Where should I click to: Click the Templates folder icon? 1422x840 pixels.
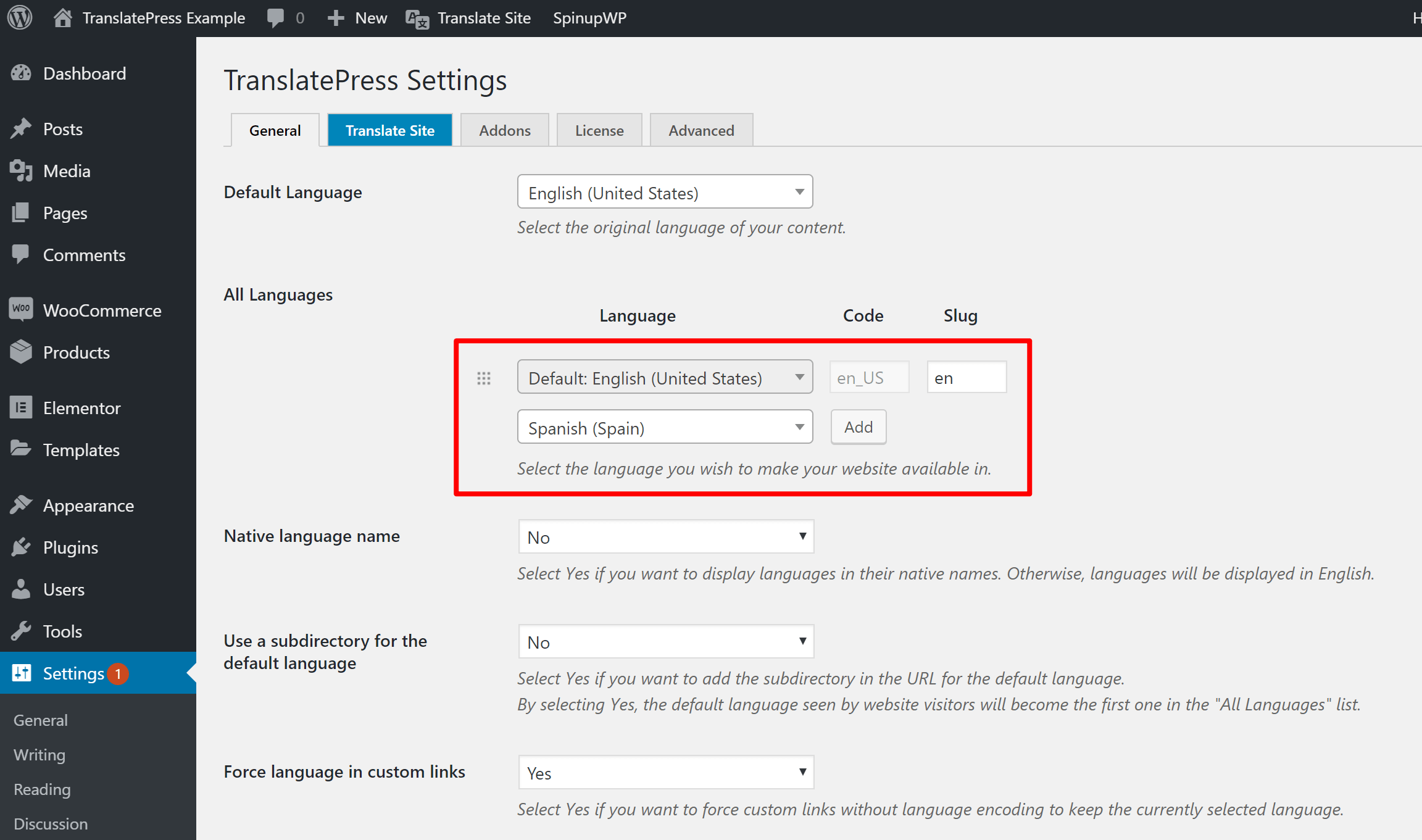[21, 449]
